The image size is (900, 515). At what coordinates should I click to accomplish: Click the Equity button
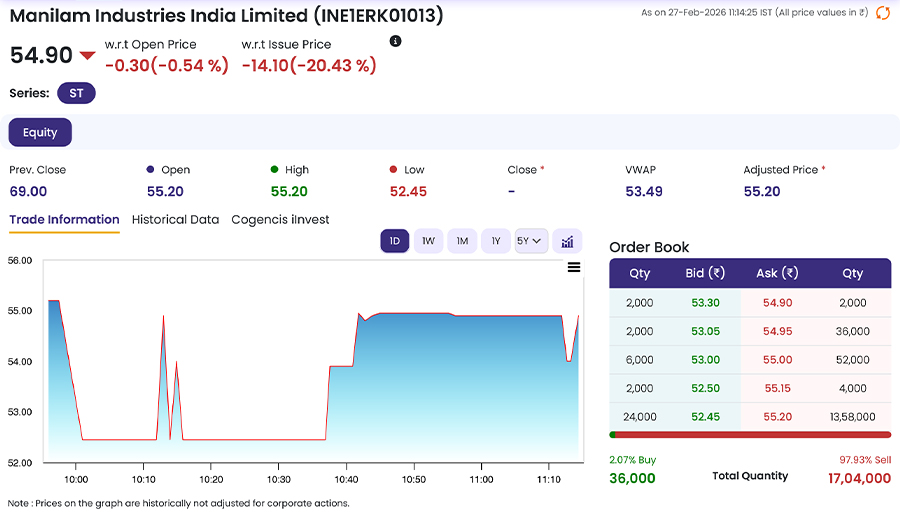point(40,133)
